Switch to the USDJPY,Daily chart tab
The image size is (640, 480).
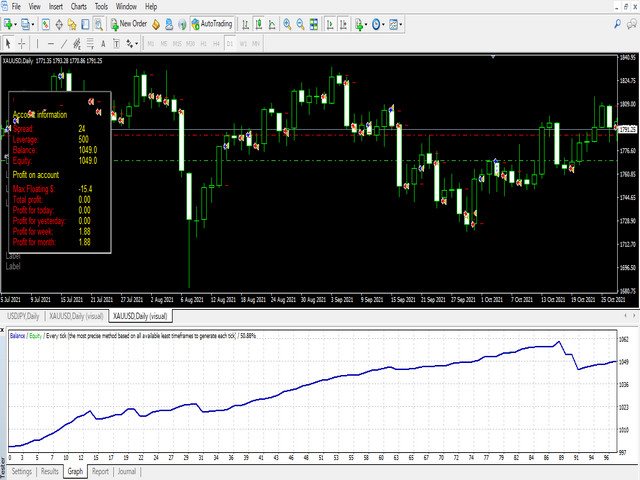(x=23, y=316)
